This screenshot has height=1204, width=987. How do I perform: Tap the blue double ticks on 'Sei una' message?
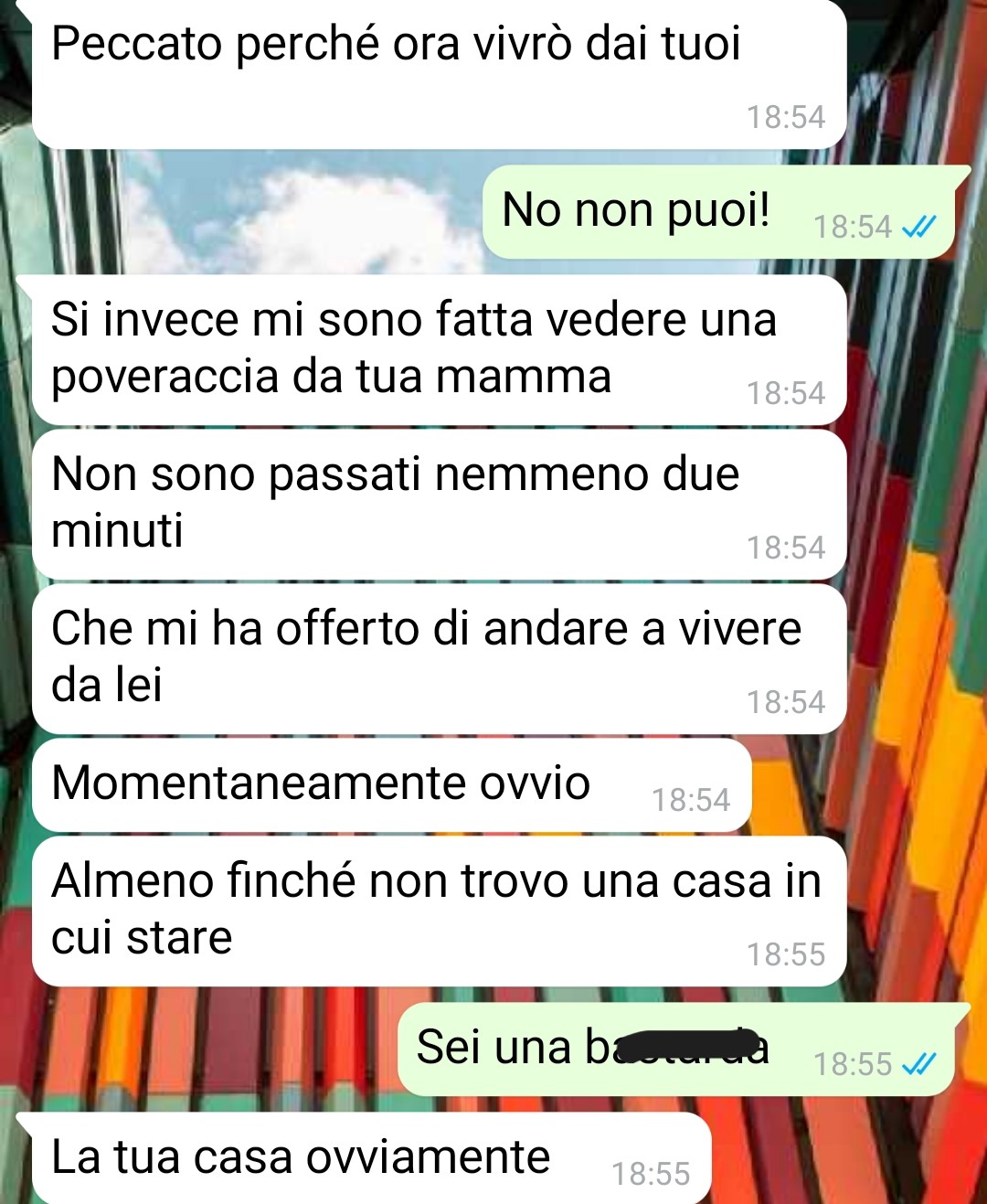(918, 1064)
